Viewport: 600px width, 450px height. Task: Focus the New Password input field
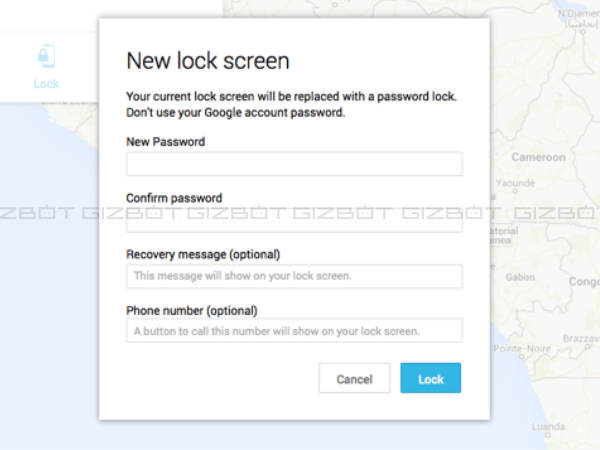point(294,164)
